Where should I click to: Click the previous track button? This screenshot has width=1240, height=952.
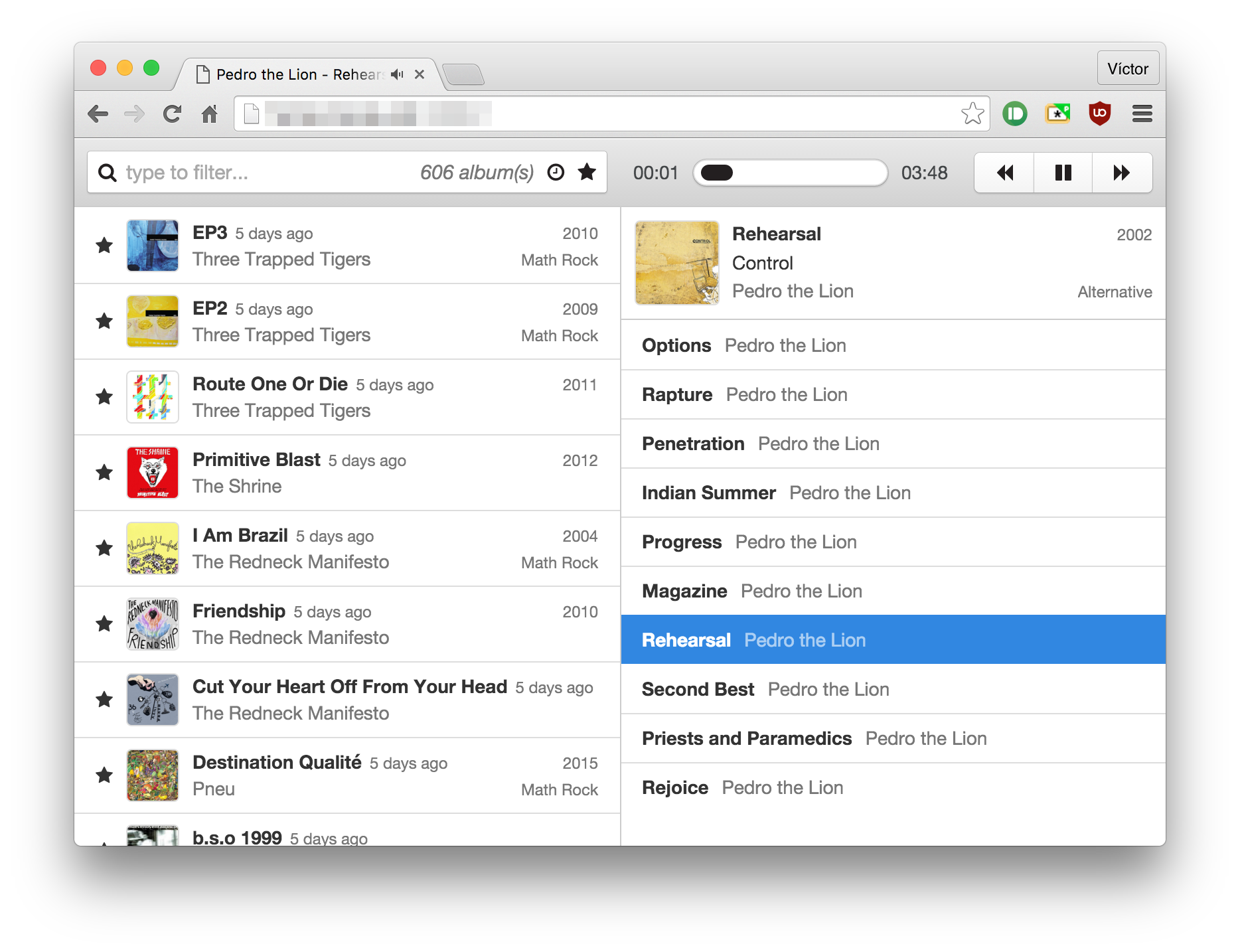[x=1004, y=173]
